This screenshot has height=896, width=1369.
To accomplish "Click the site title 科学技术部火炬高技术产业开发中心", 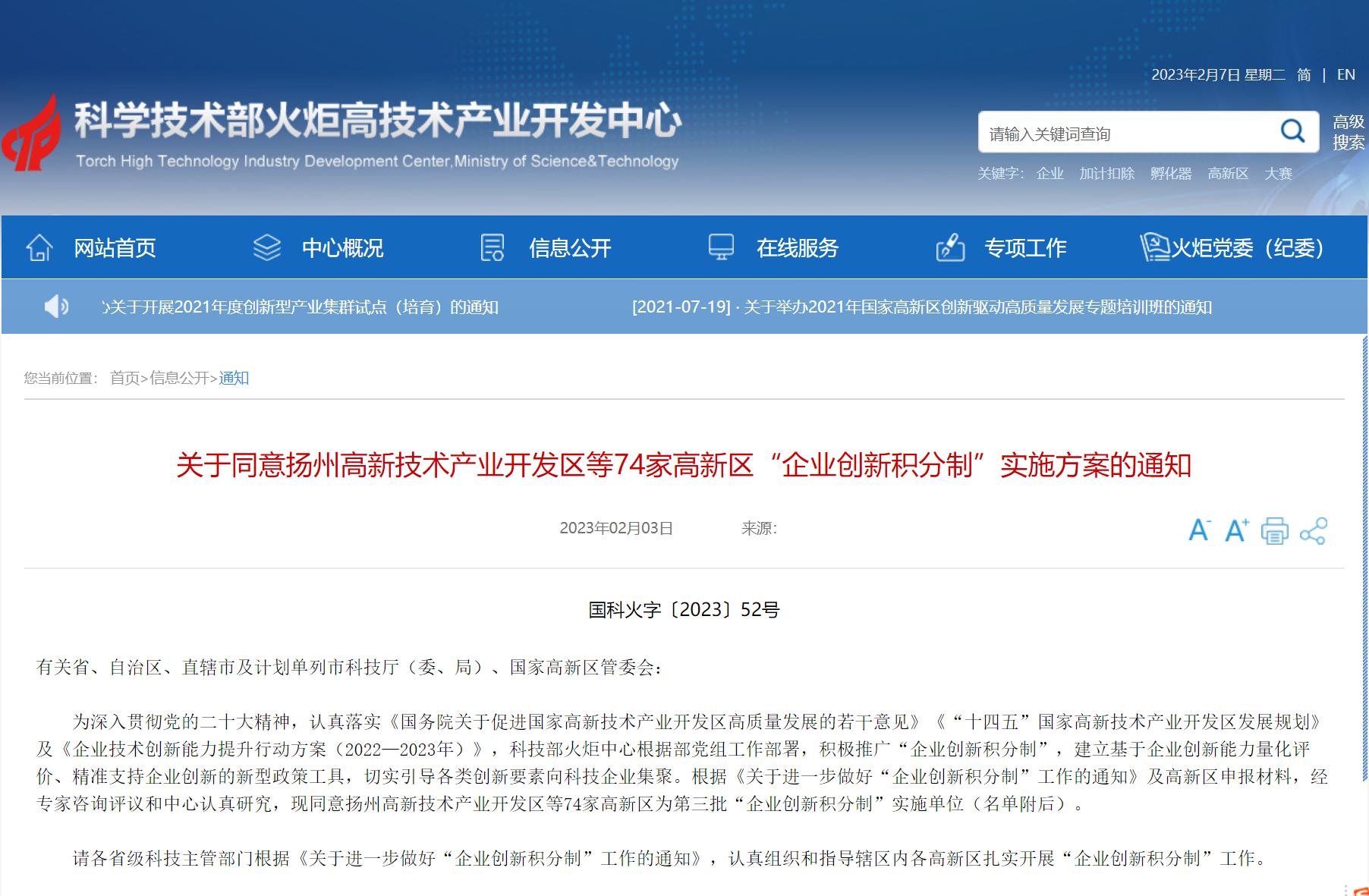I will click(378, 120).
